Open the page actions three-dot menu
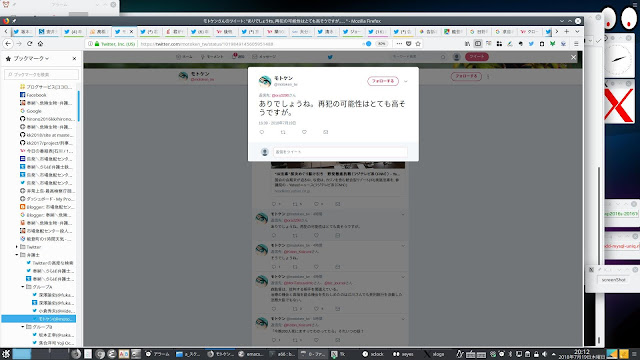 (399, 44)
